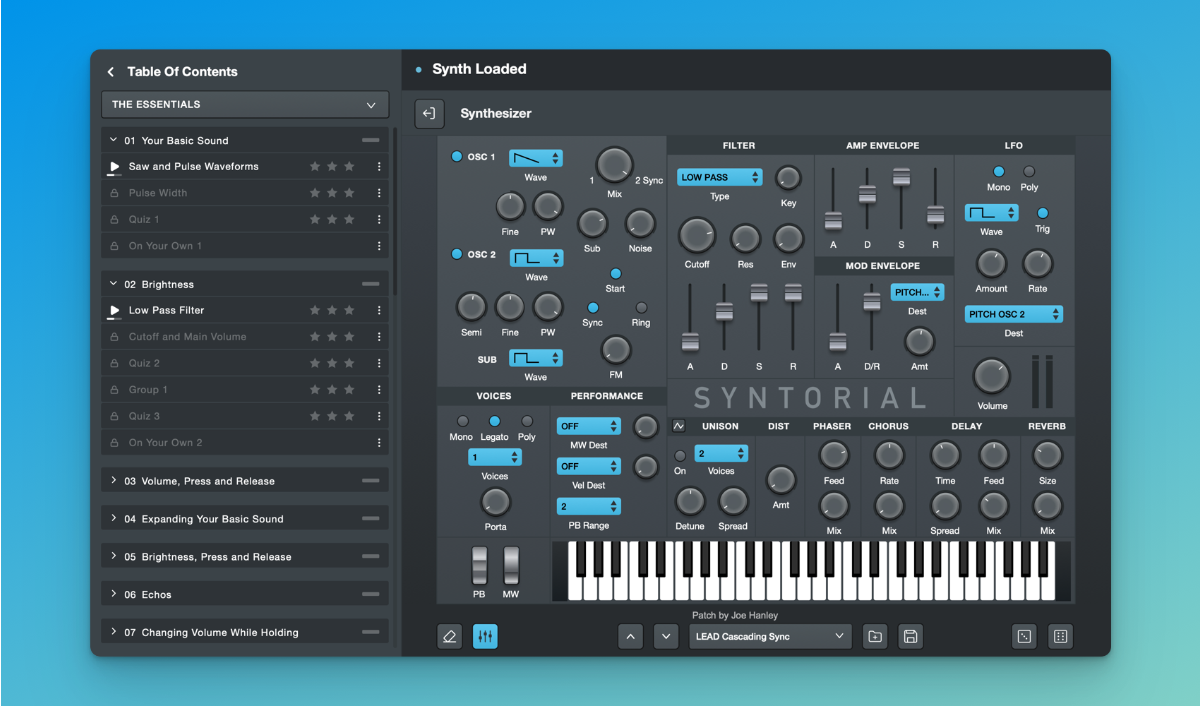Click the Volume knob
The height and width of the screenshot is (706, 1200).
992,376
